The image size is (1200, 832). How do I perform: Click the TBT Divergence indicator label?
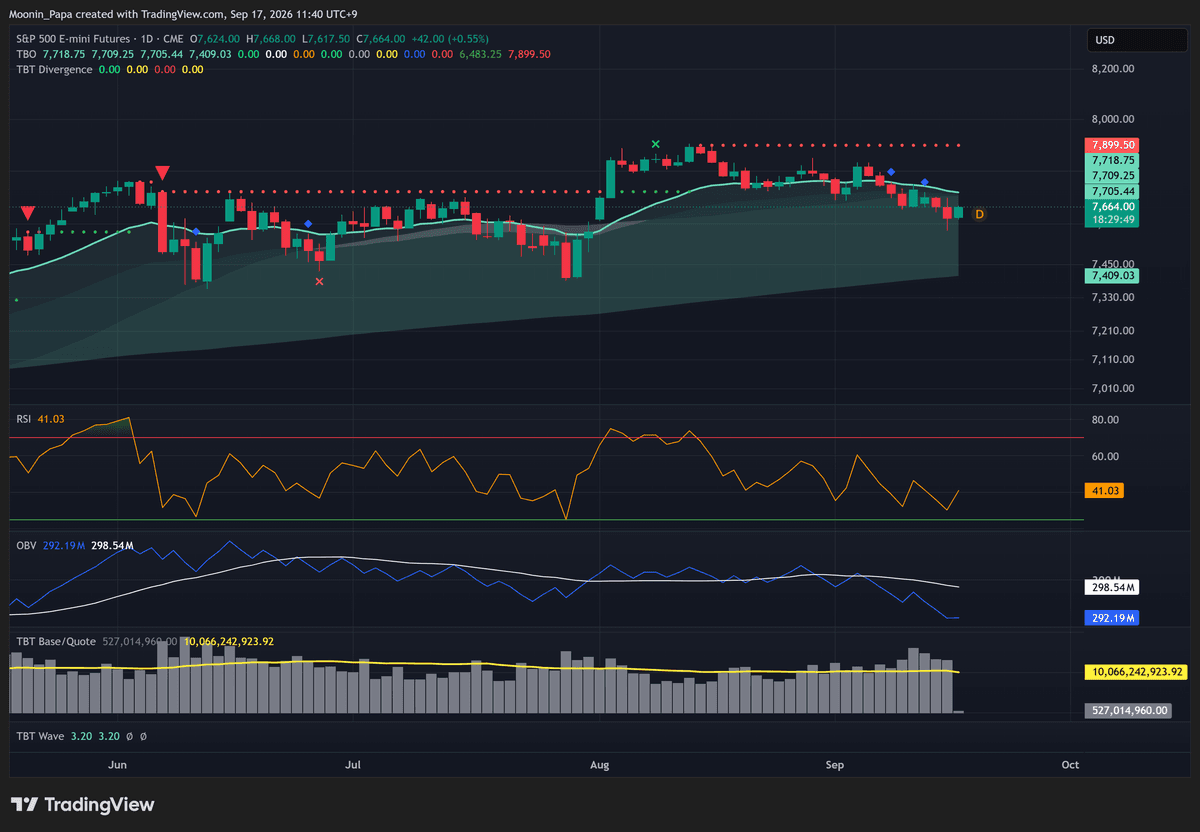(x=55, y=69)
